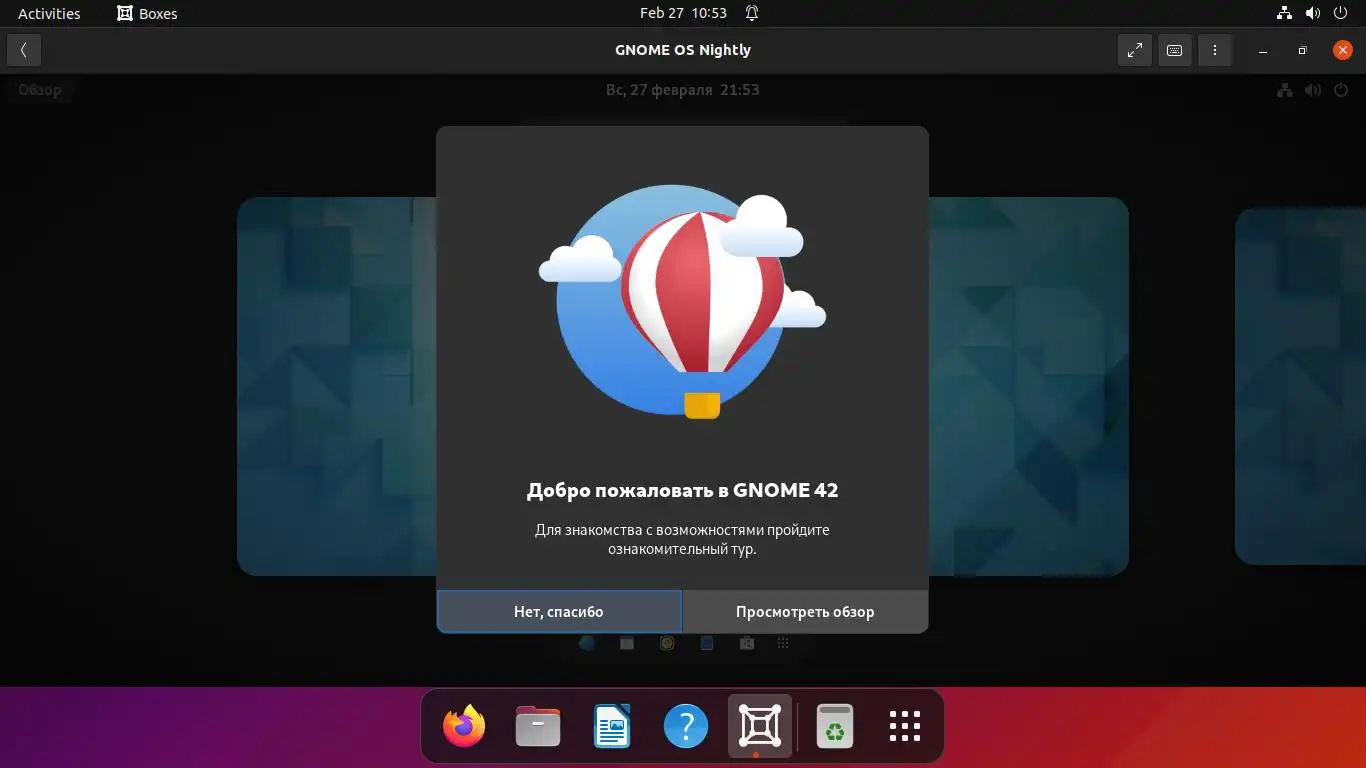Open Files manager from the dock
Viewport: 1366px width, 768px height.
click(x=538, y=726)
